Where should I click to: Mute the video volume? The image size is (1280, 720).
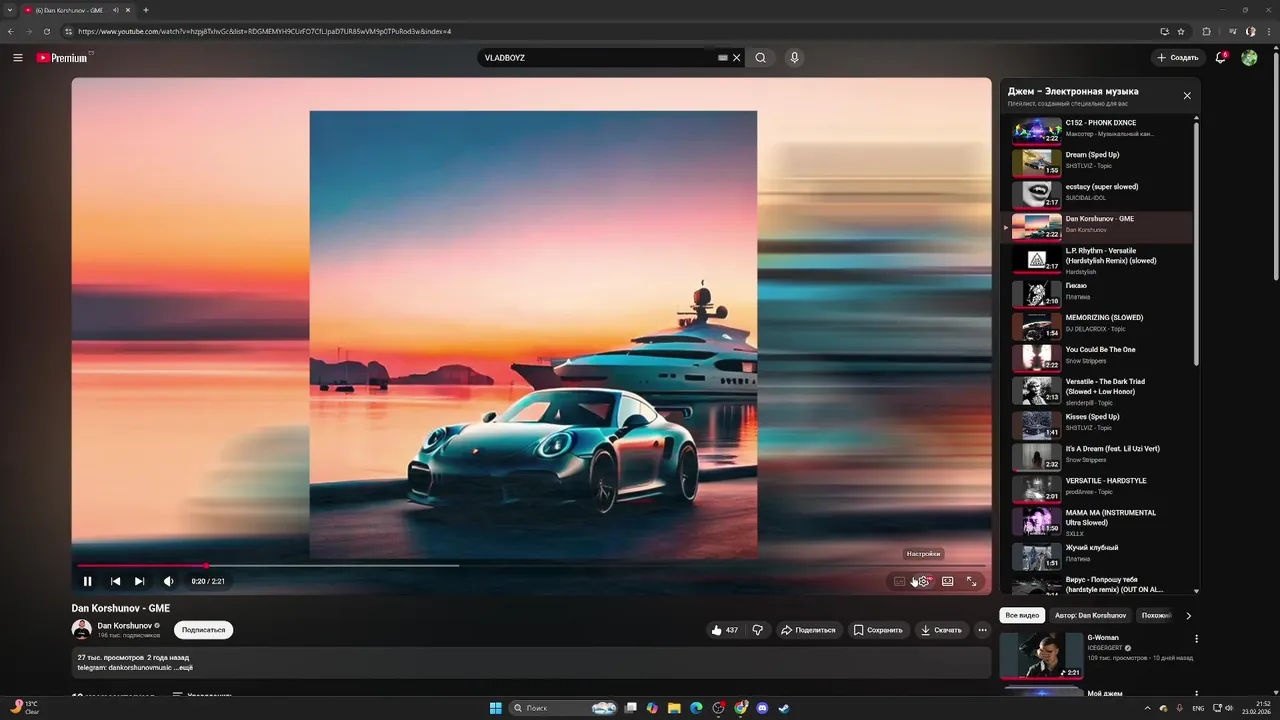pyautogui.click(x=168, y=581)
